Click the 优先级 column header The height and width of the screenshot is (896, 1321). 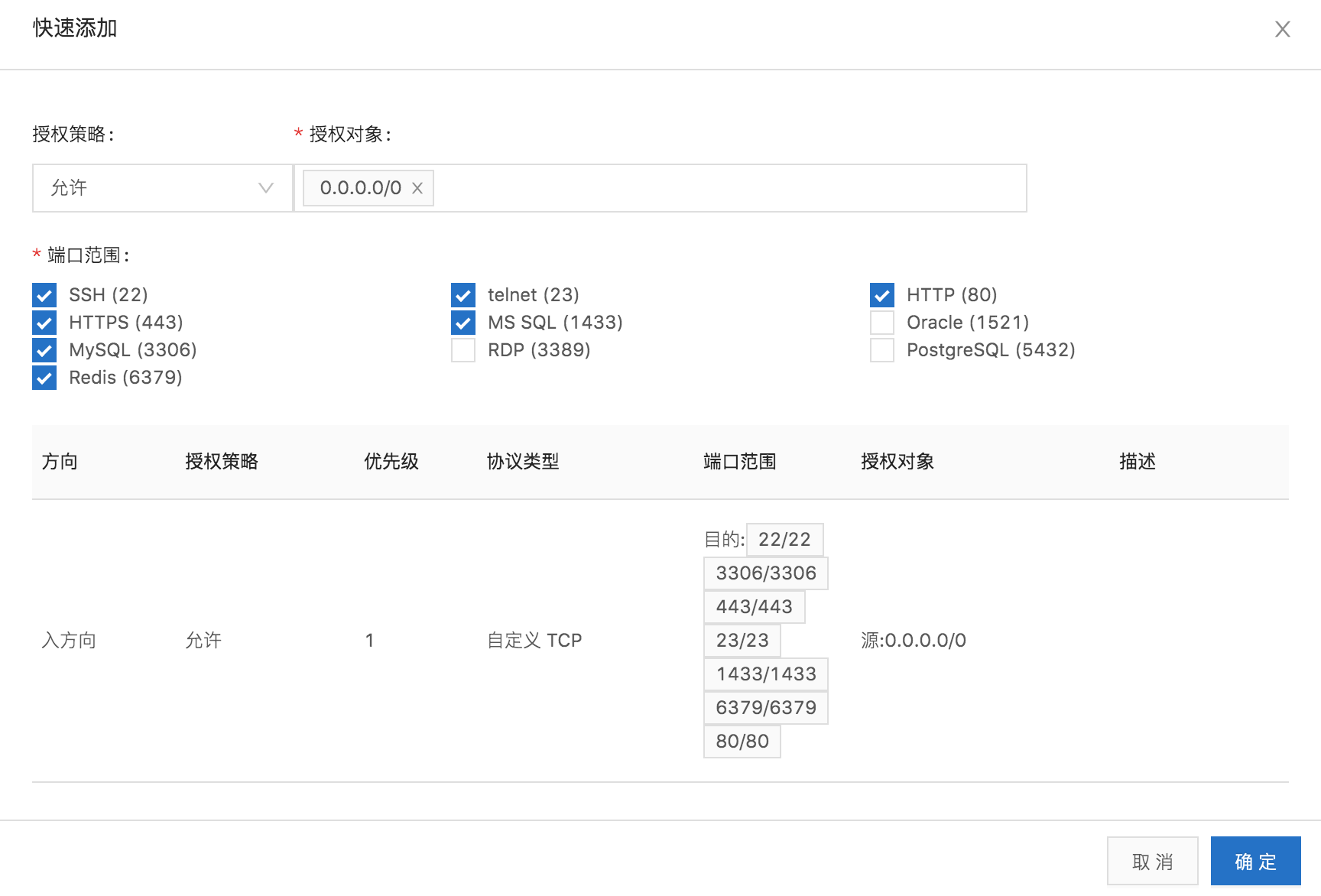tap(391, 462)
